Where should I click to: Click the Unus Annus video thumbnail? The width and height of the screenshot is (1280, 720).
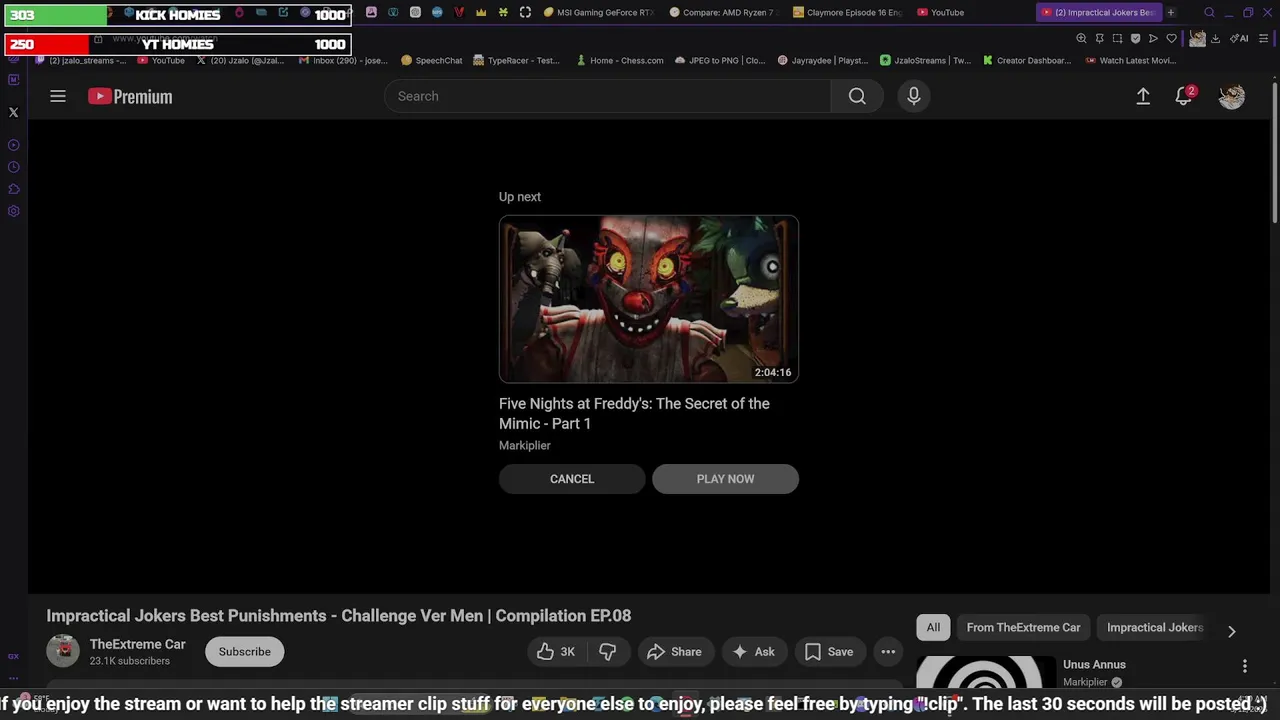tap(986, 672)
